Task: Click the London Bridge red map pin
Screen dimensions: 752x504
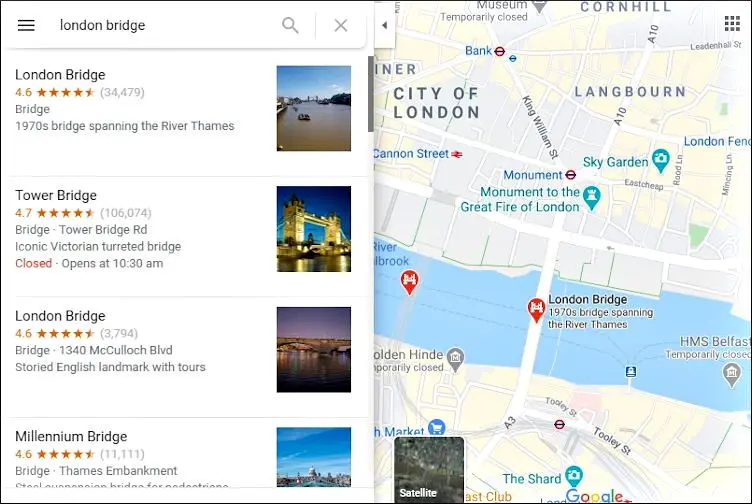Action: point(536,308)
